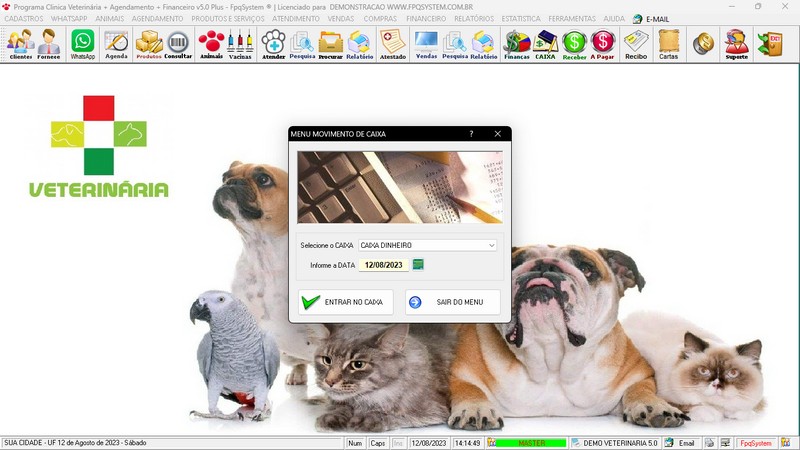Viewport: 800px width, 450px height.
Task: Click the Consultar barcode icon
Action: [x=178, y=44]
